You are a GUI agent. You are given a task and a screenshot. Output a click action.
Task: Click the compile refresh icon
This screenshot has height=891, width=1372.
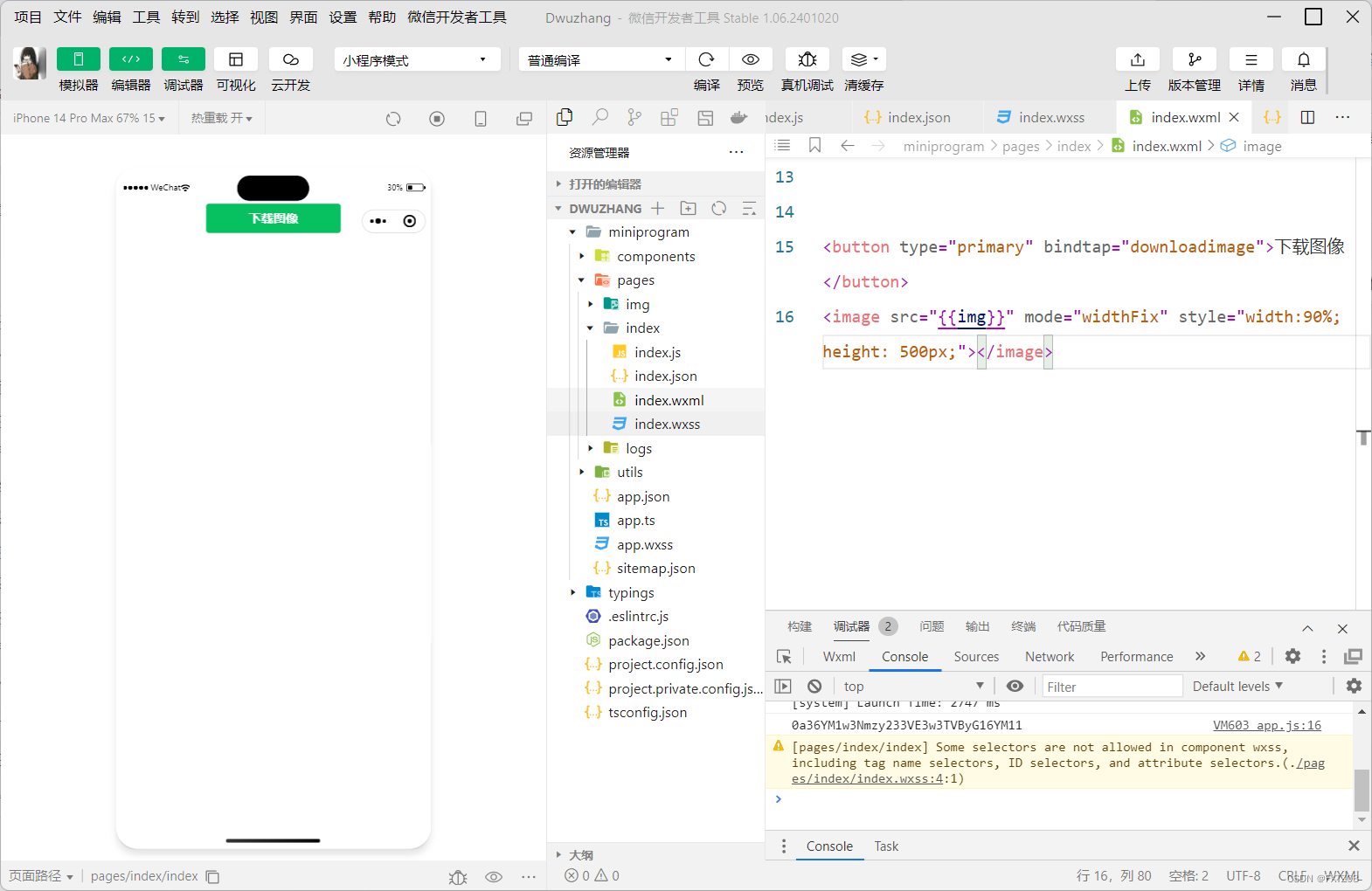pyautogui.click(x=706, y=59)
